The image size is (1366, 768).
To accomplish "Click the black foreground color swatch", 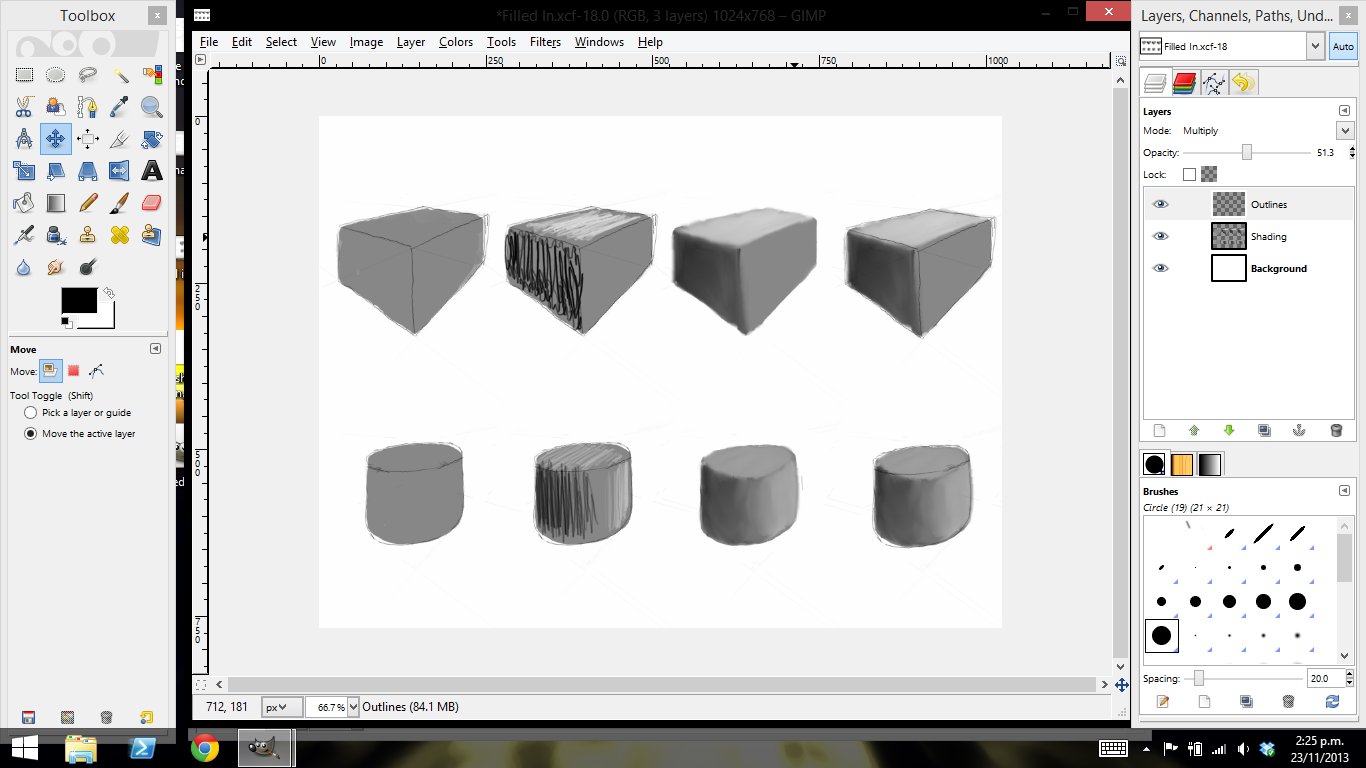I will [x=79, y=300].
